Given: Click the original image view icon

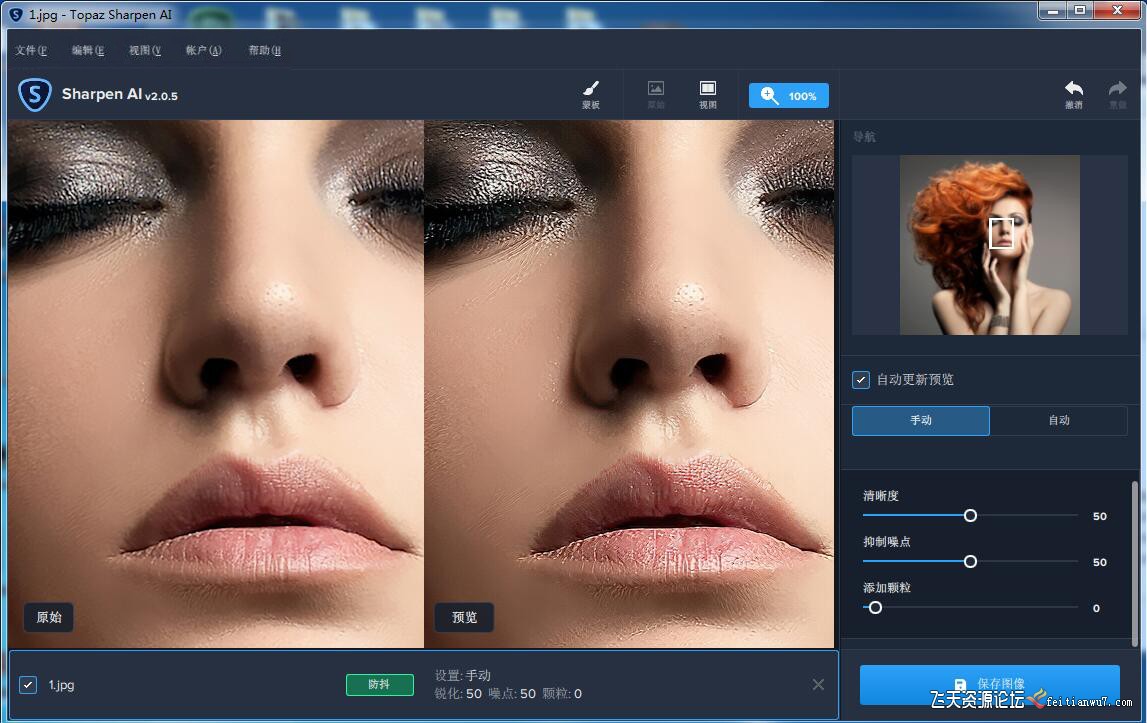Looking at the screenshot, I should (656, 95).
